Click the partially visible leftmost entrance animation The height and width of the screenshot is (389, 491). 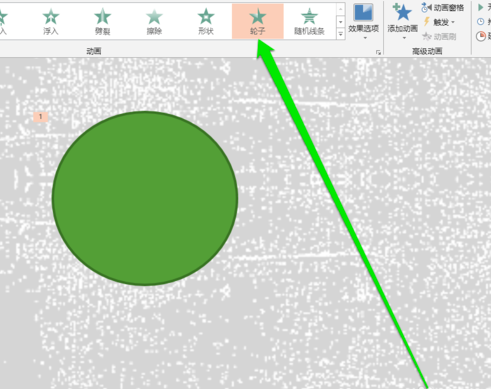point(3,21)
